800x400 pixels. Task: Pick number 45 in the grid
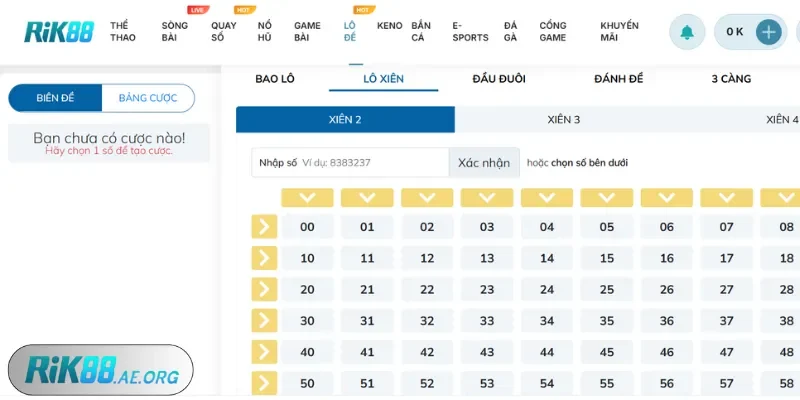(607, 352)
